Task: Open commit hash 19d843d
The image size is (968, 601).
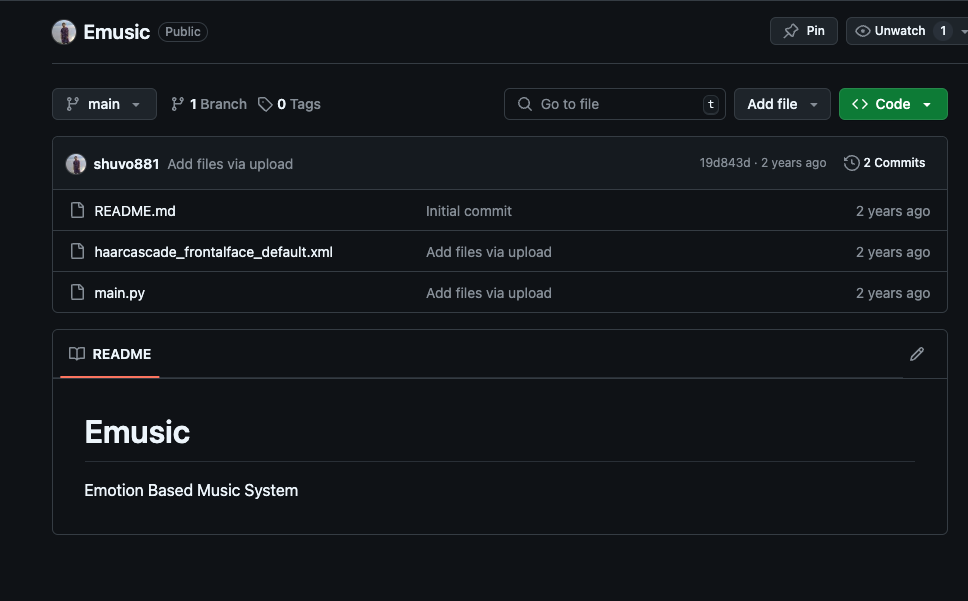Action: coord(724,163)
